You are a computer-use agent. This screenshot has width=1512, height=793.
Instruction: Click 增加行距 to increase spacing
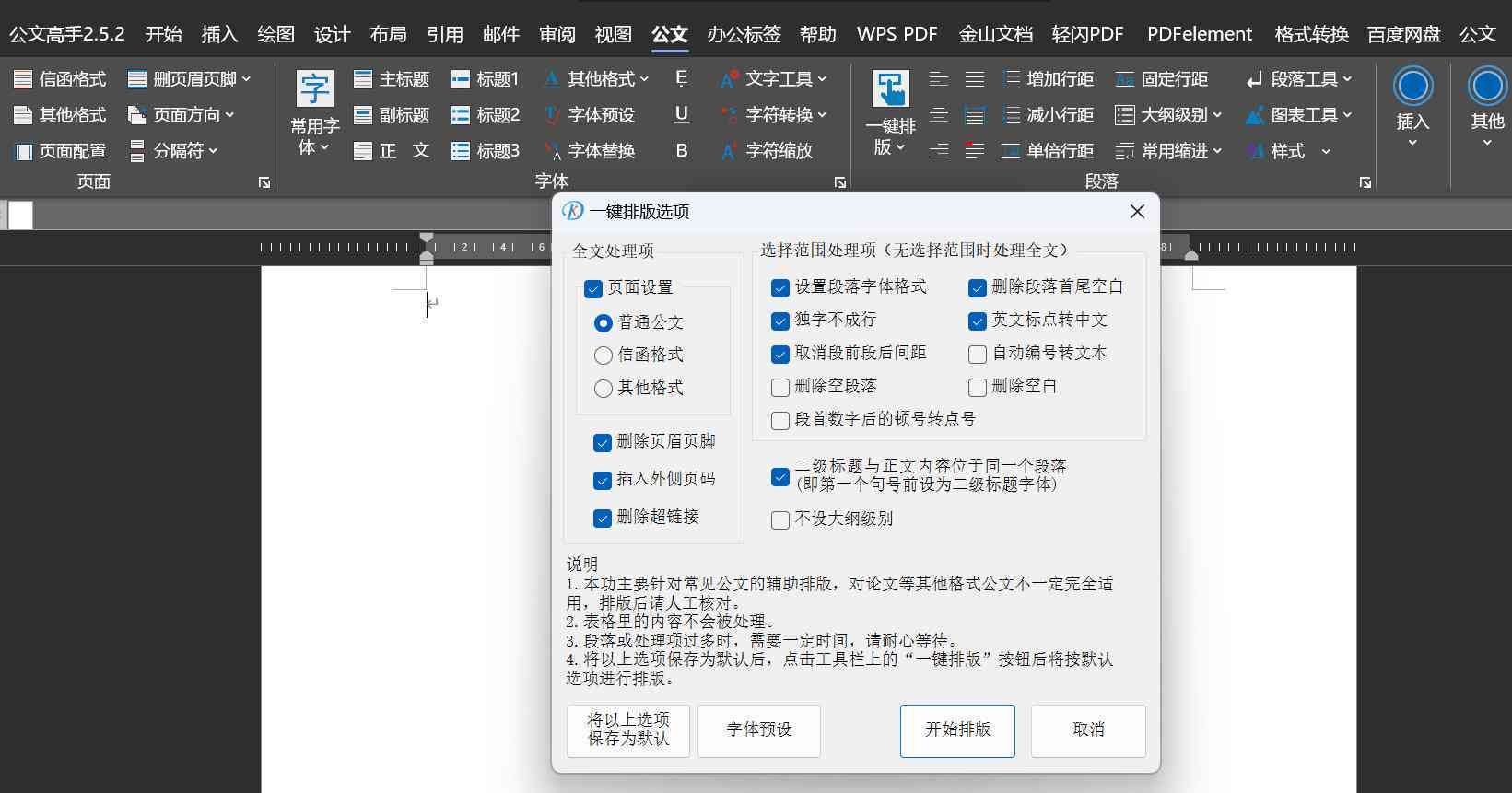(1048, 79)
